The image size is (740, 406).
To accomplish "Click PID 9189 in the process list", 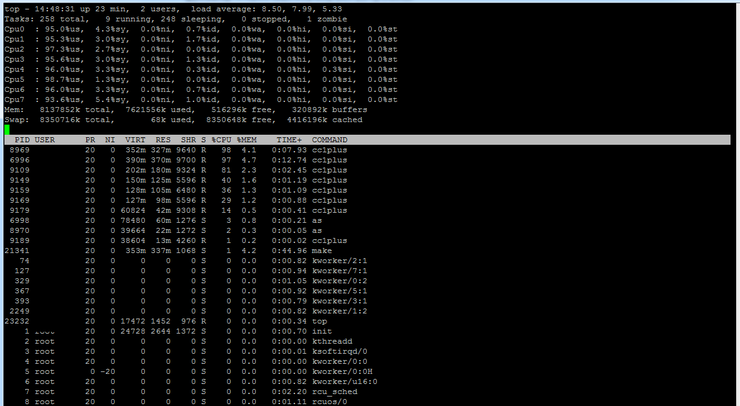I will (x=19, y=241).
